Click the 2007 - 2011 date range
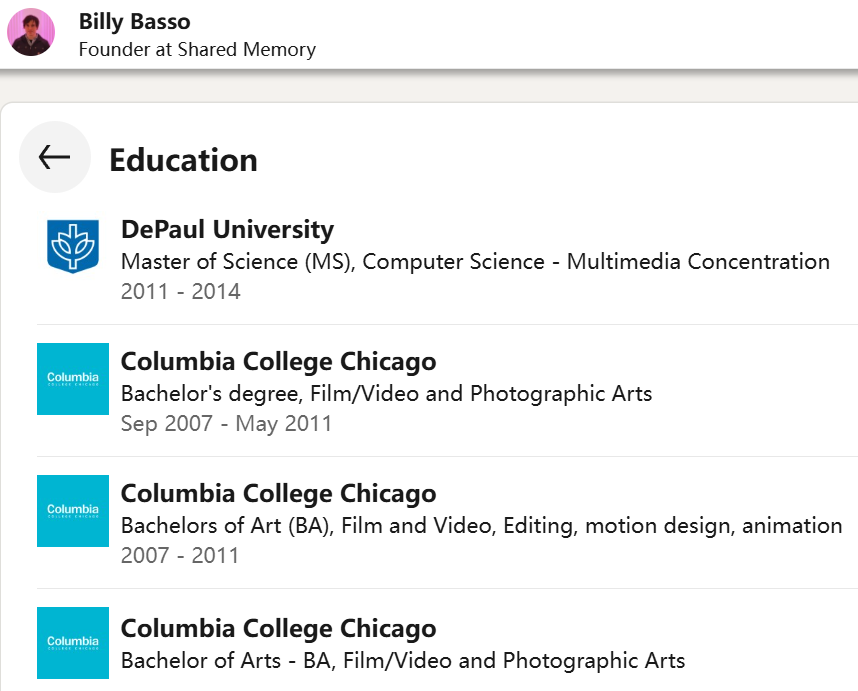This screenshot has width=858, height=691. (180, 555)
